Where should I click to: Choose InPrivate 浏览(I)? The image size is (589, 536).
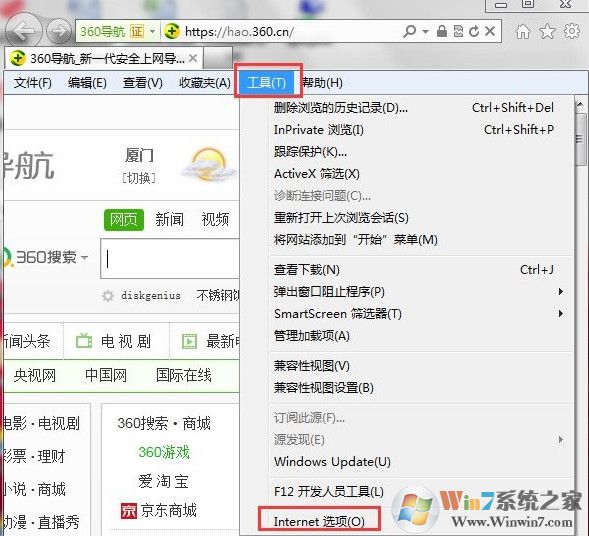coord(407,130)
